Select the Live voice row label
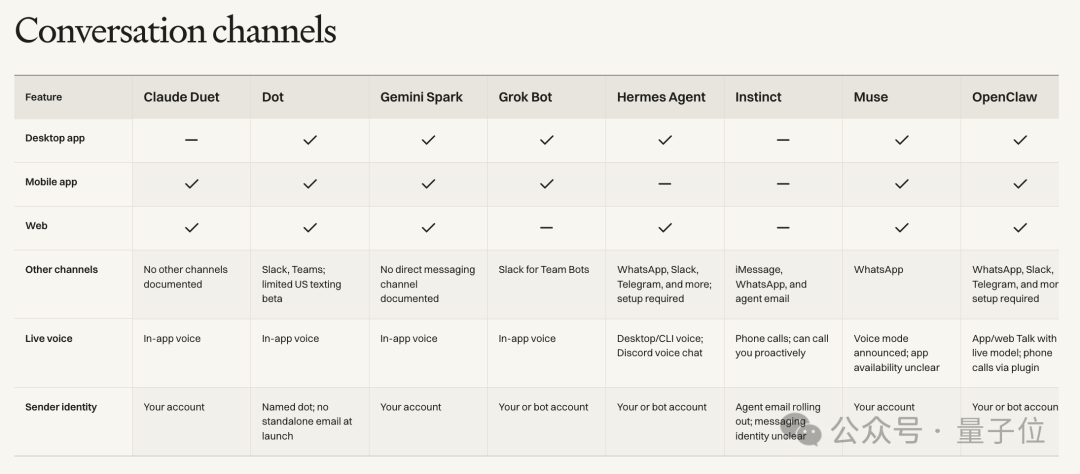The width and height of the screenshot is (1080, 474). [48, 338]
